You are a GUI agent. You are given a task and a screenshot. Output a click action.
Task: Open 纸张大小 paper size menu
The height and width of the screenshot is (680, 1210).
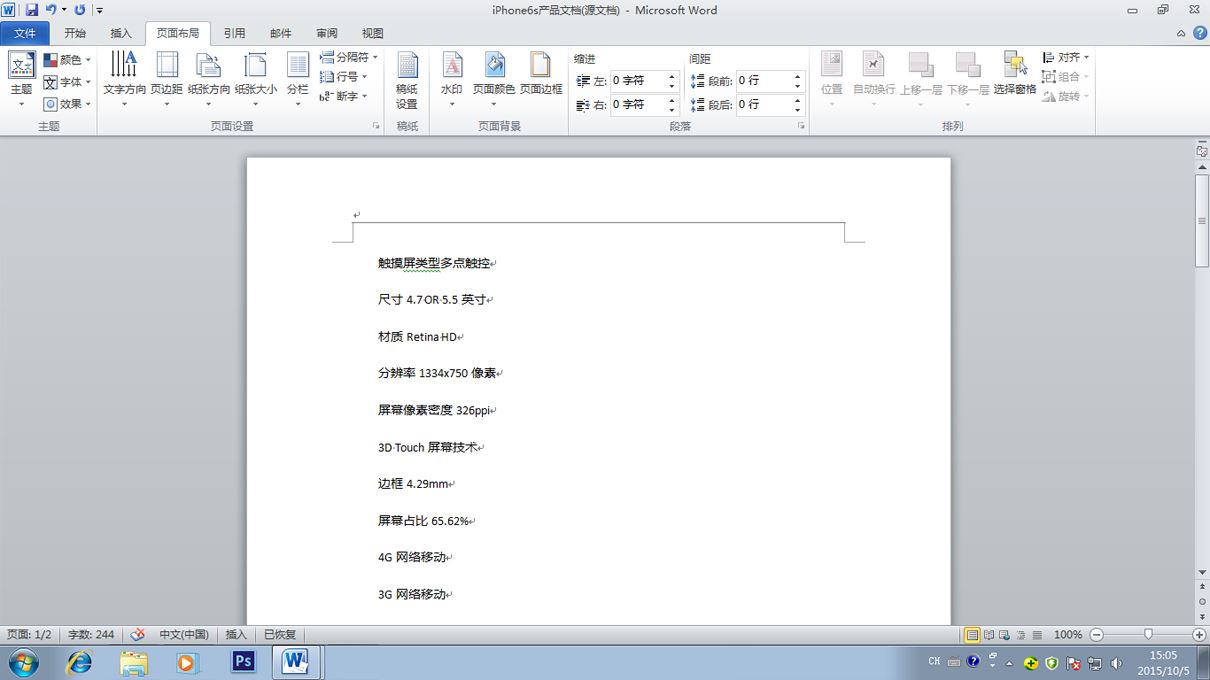(x=256, y=80)
